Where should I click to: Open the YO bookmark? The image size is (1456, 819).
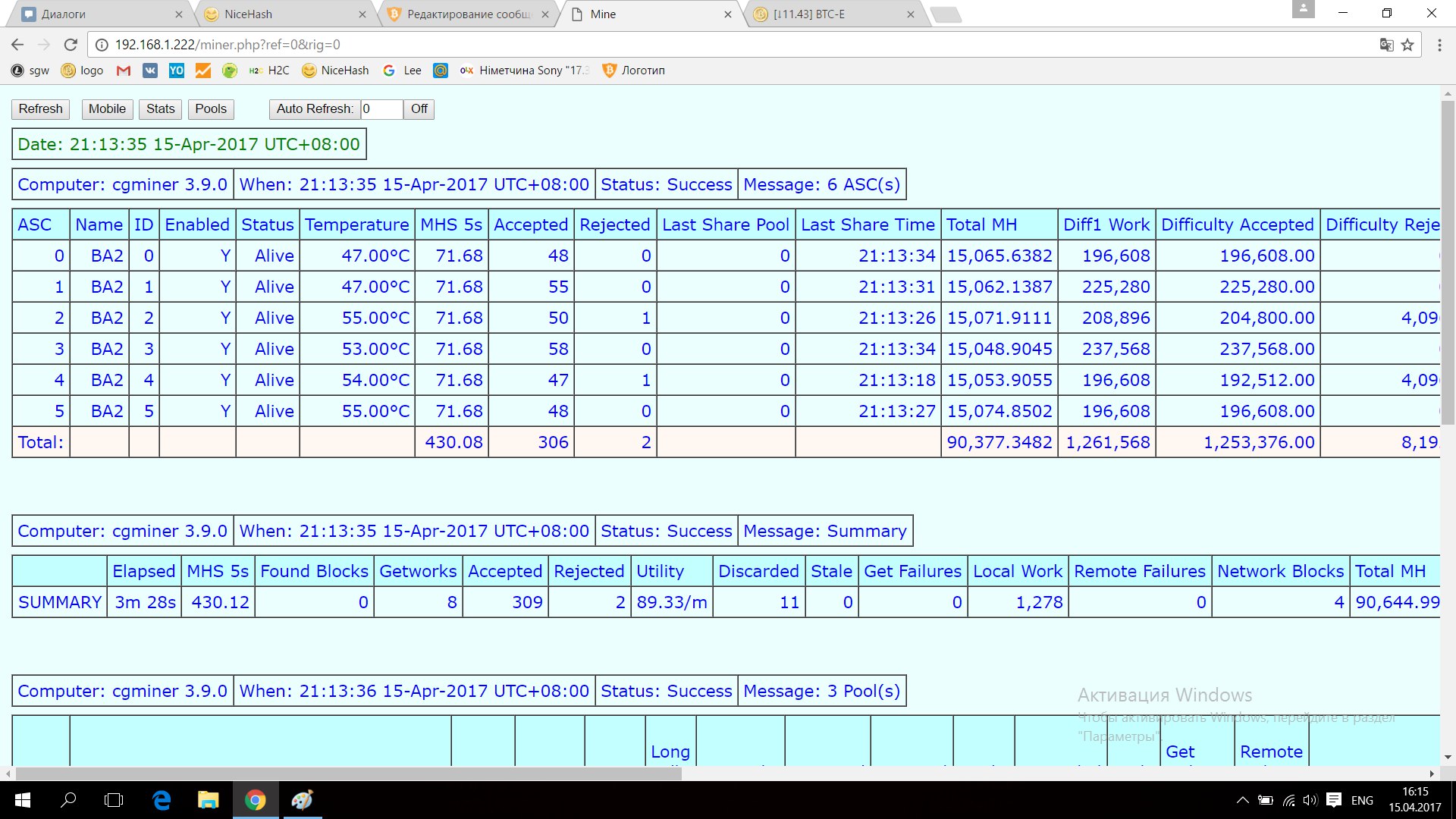click(x=177, y=71)
